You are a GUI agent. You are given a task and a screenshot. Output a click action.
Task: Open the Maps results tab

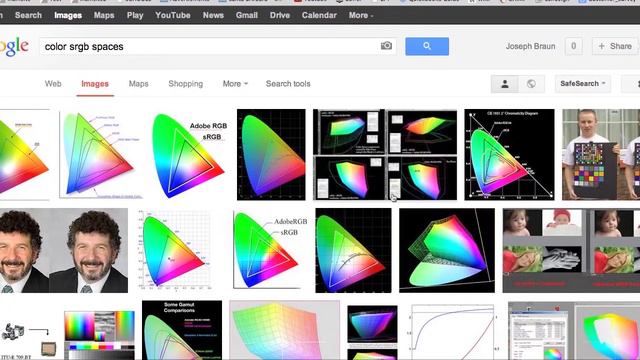click(138, 84)
